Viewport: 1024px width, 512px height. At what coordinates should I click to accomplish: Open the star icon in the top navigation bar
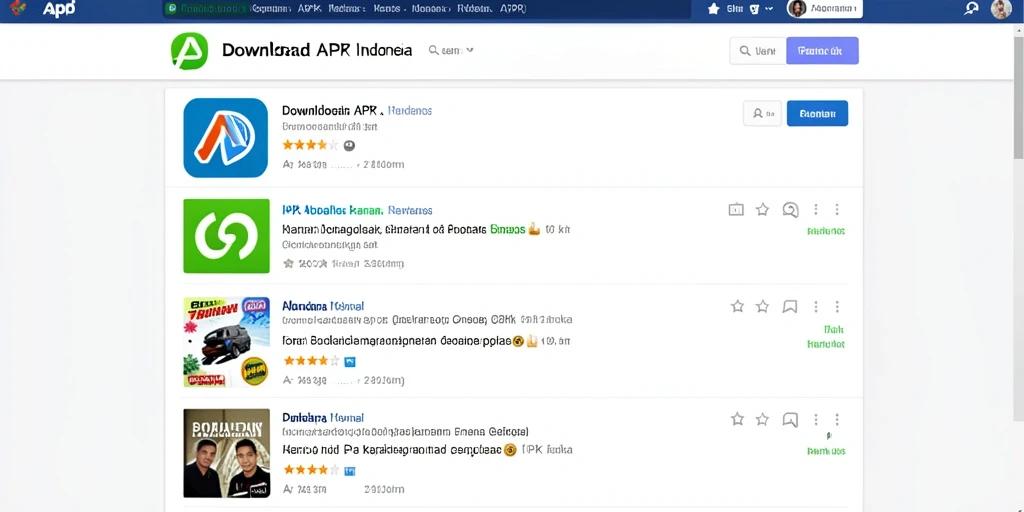pyautogui.click(x=713, y=8)
